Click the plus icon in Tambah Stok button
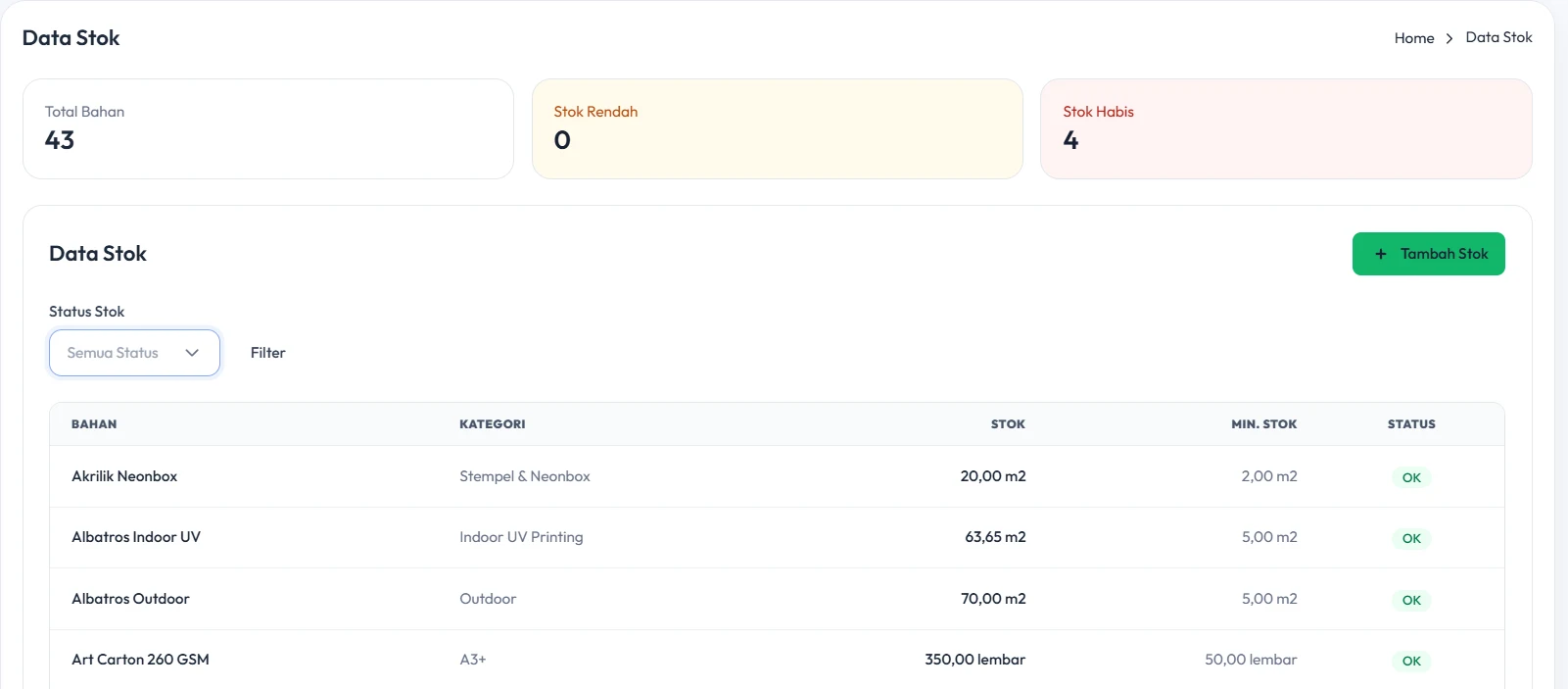 (1381, 254)
